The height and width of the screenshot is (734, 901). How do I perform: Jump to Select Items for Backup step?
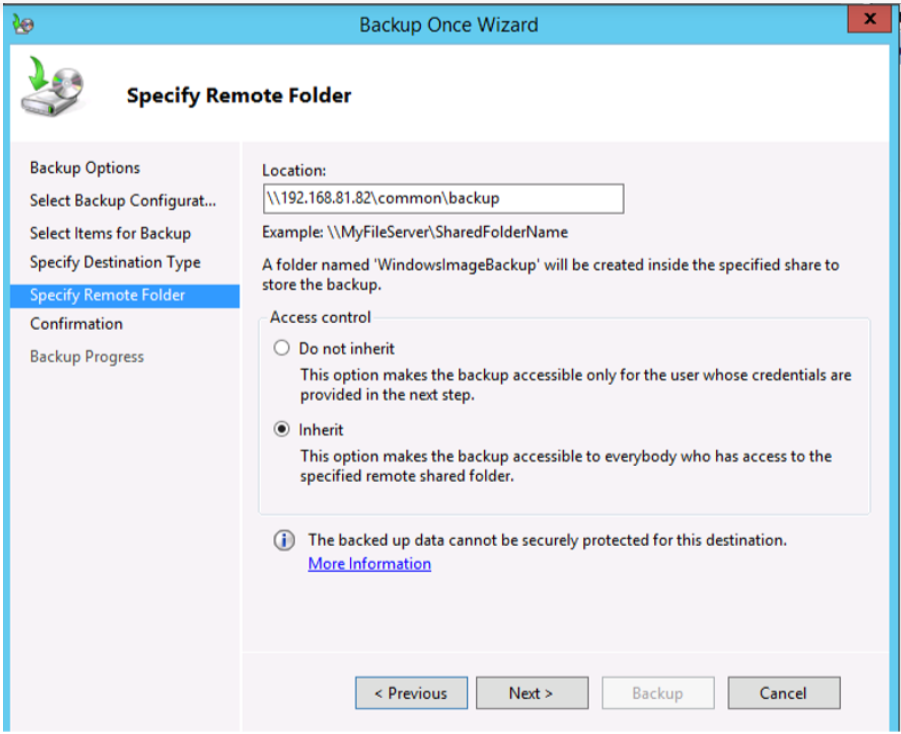(x=110, y=233)
